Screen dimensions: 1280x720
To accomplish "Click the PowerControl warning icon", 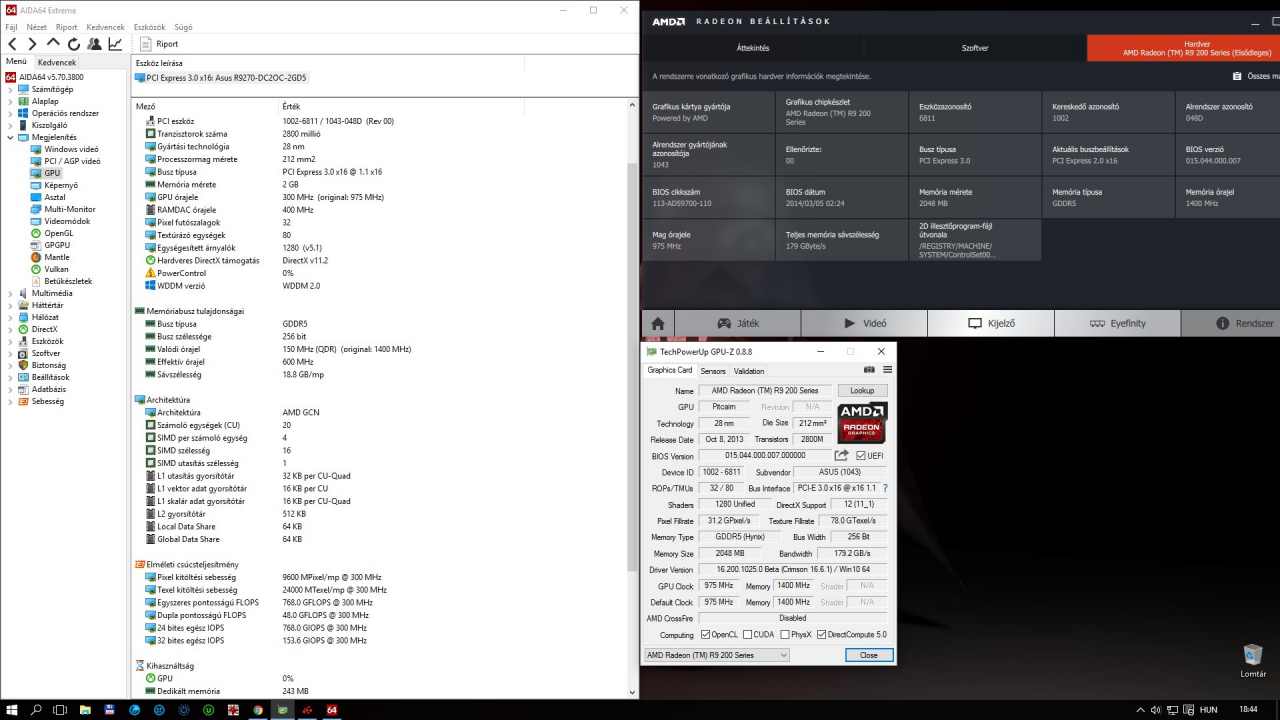I will click(x=150, y=273).
